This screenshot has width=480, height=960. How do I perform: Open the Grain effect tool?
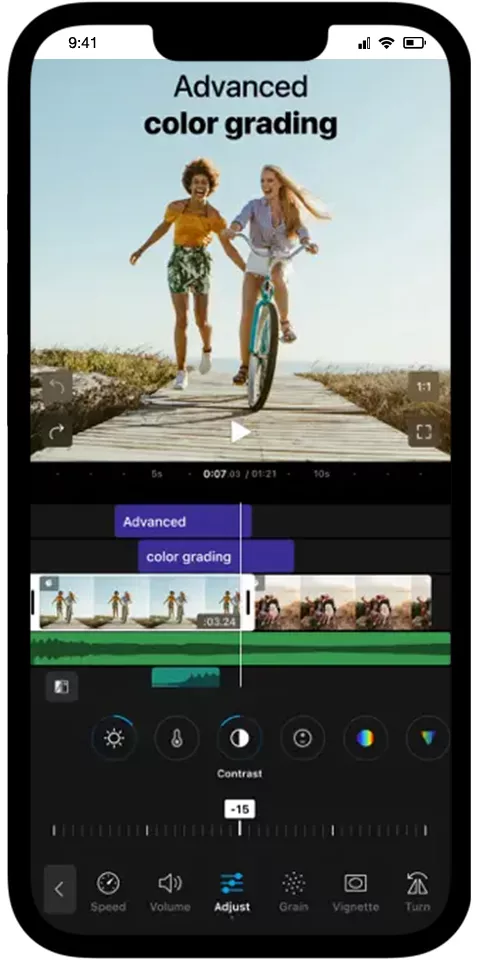[294, 891]
